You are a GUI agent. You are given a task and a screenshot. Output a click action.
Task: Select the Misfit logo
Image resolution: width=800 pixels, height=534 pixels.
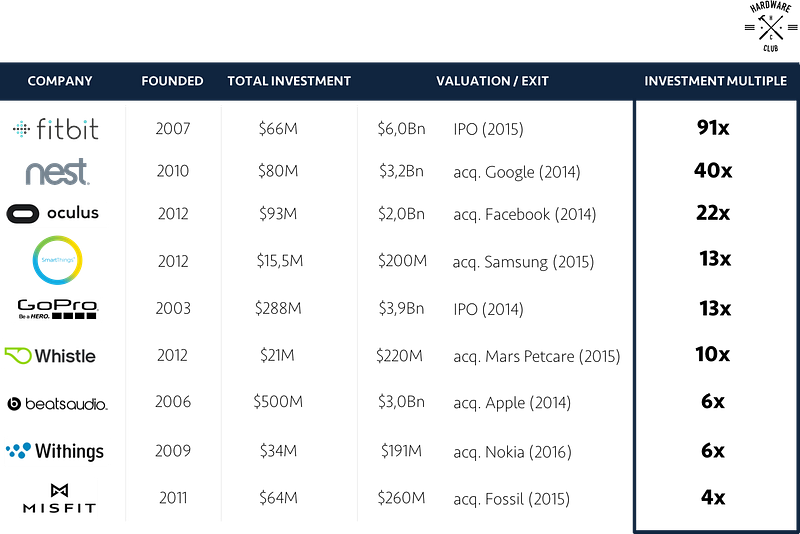coord(59,498)
